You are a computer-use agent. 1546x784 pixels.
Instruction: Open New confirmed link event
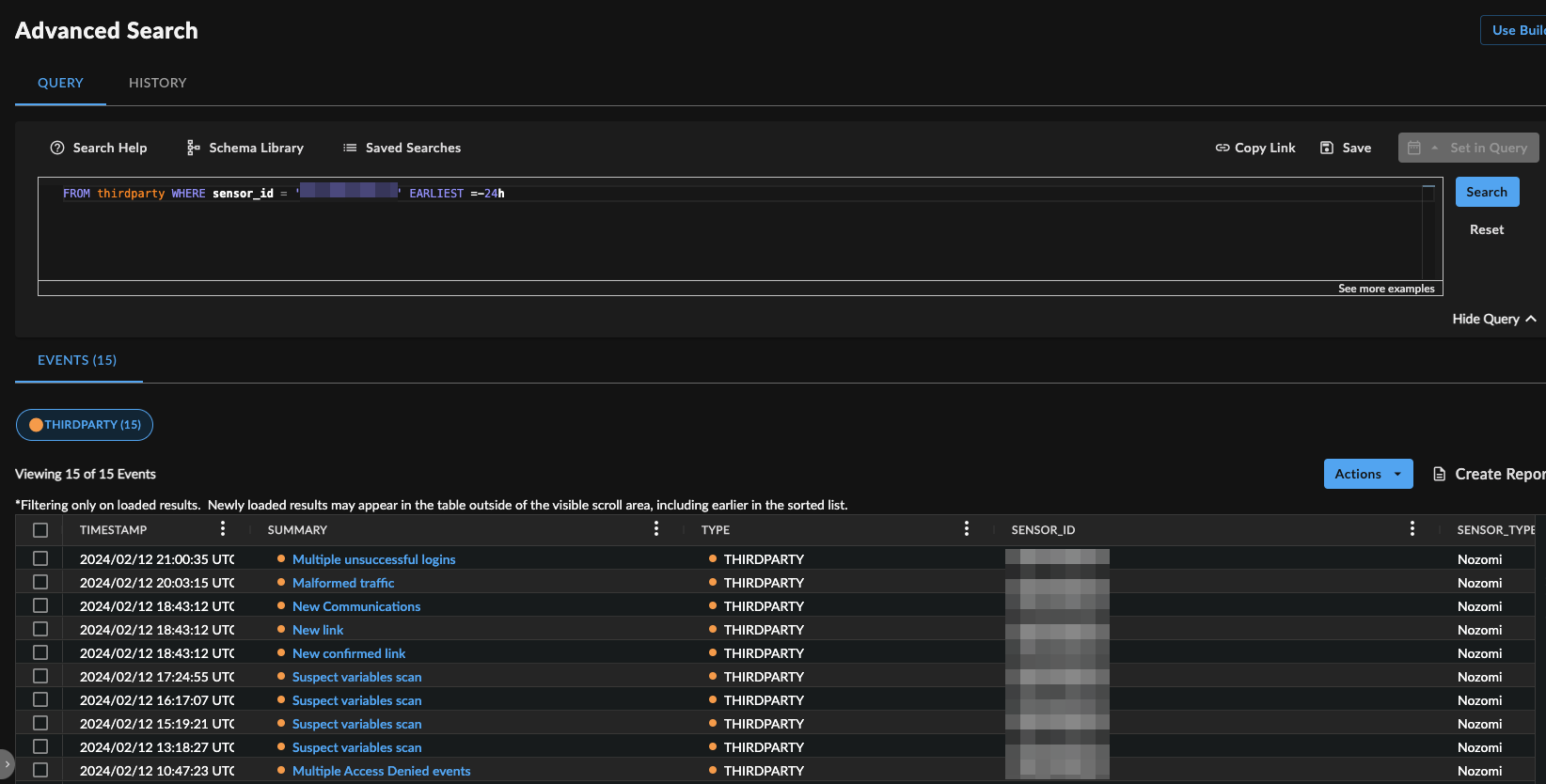349,653
